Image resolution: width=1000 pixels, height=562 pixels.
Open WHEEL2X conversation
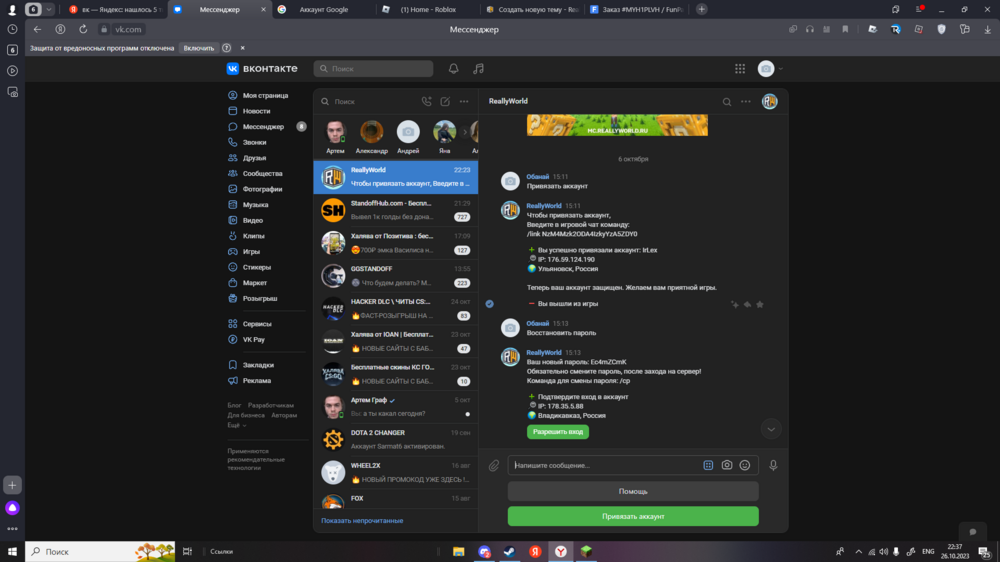[x=395, y=472]
